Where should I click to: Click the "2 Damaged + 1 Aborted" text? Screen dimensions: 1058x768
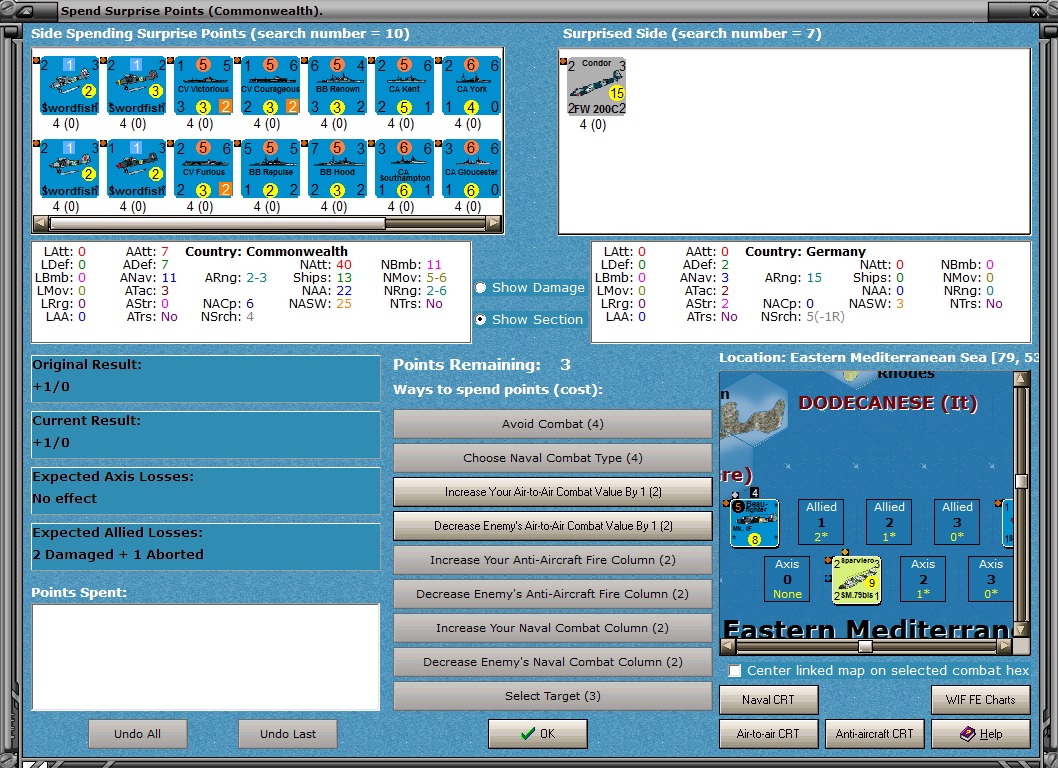[x=118, y=555]
